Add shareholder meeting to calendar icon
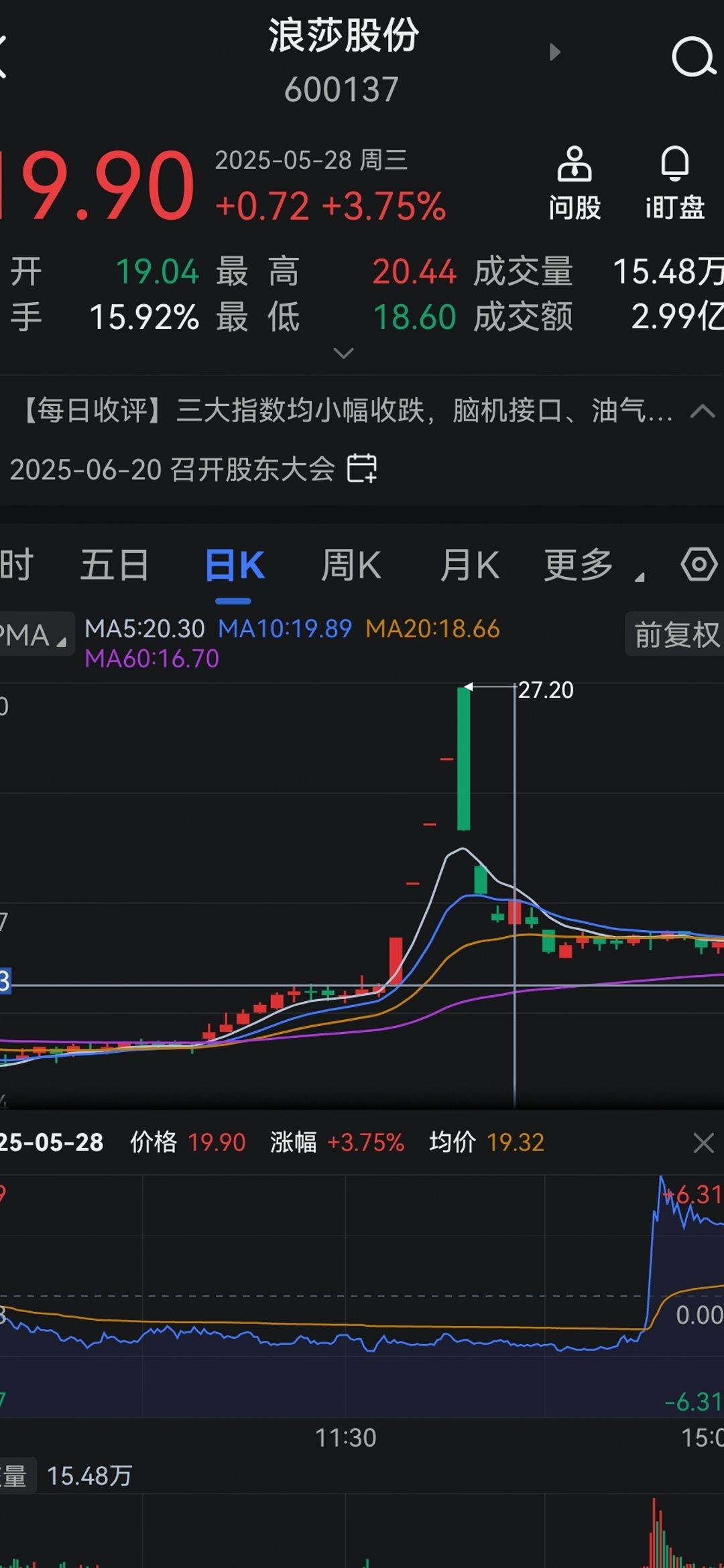The image size is (724, 1568). [x=361, y=468]
